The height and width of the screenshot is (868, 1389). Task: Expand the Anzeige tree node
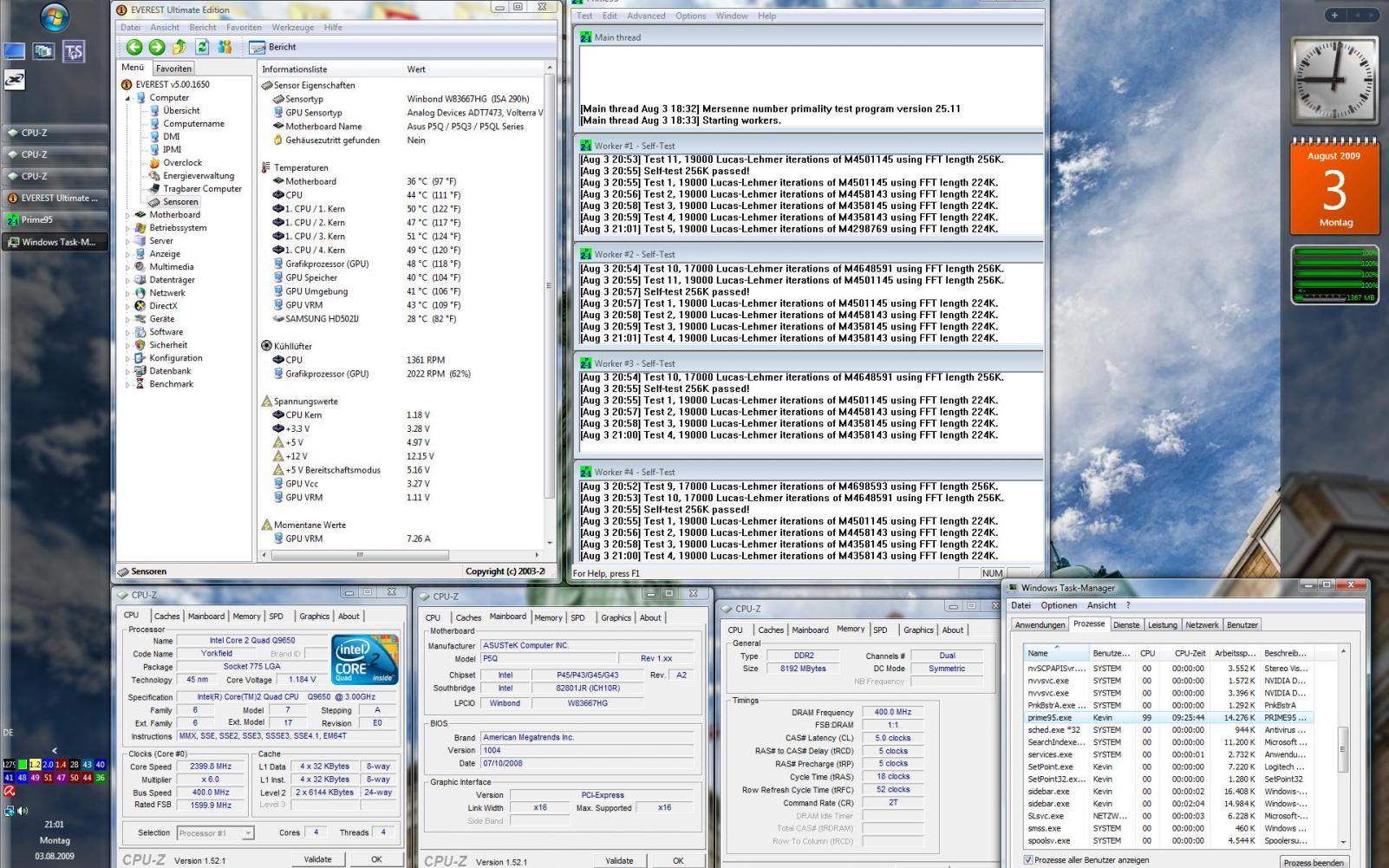tap(128, 254)
